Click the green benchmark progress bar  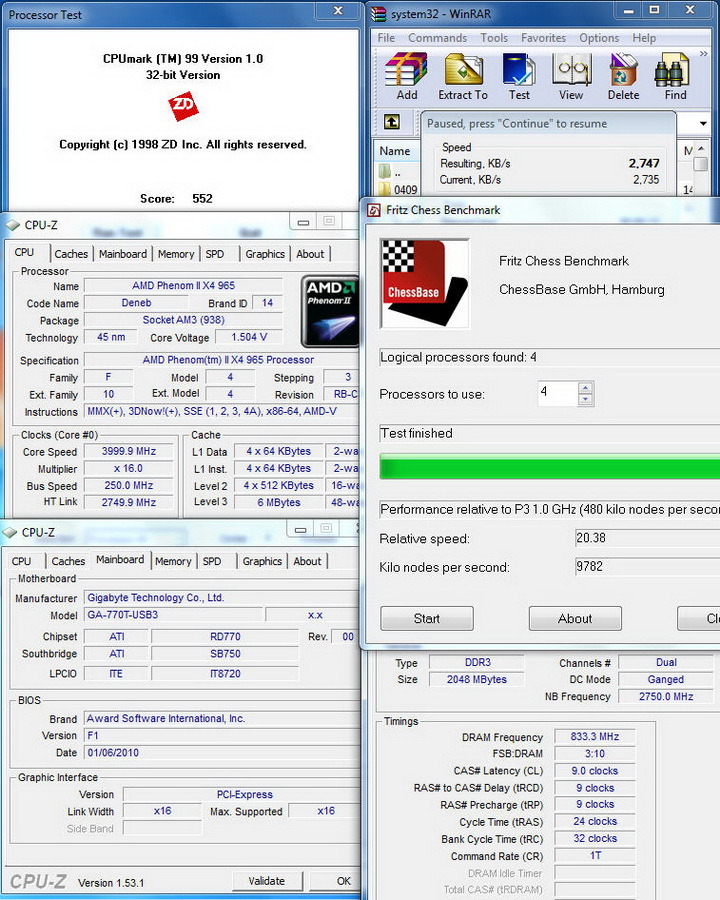(x=549, y=466)
